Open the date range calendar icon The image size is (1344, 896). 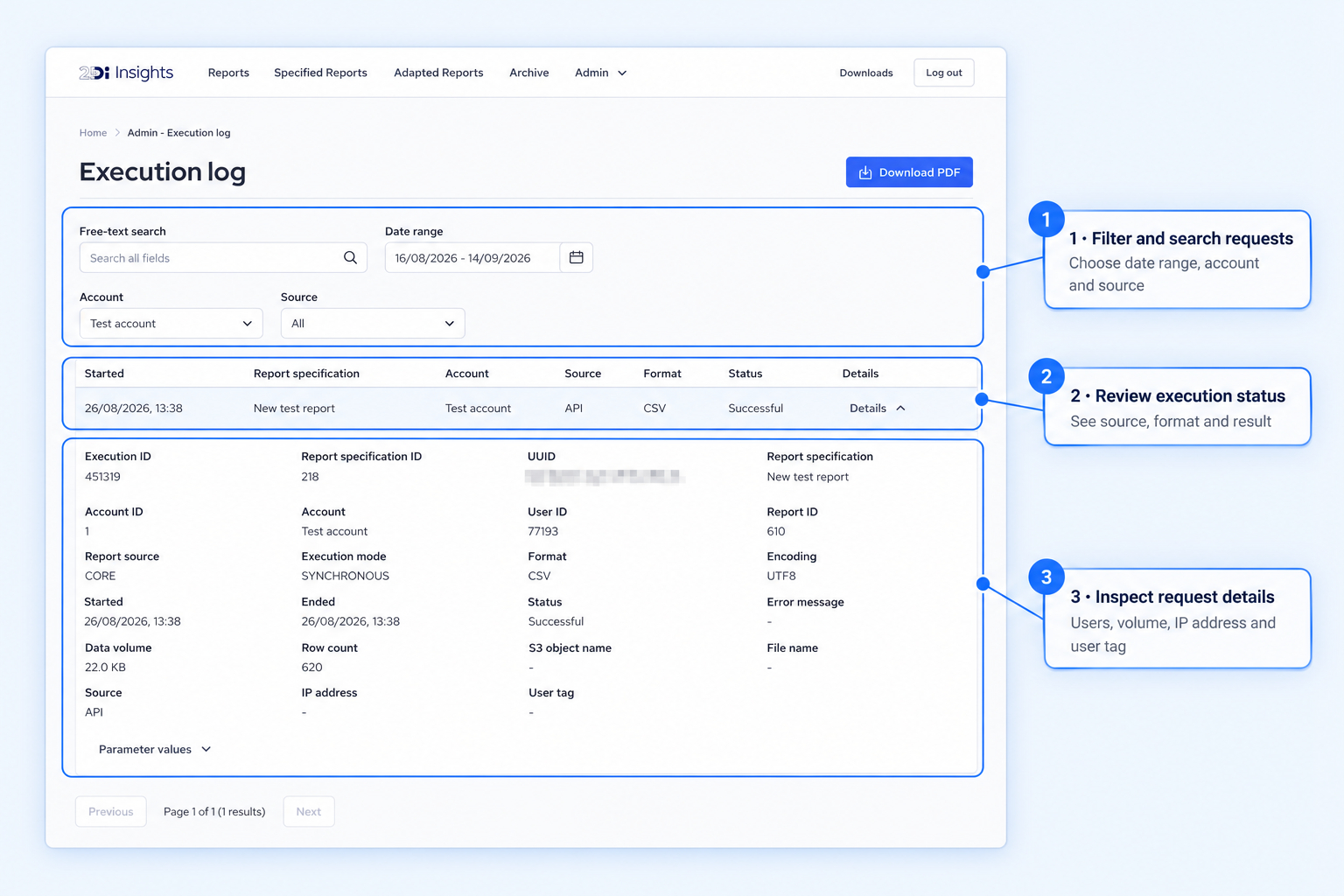(x=576, y=257)
